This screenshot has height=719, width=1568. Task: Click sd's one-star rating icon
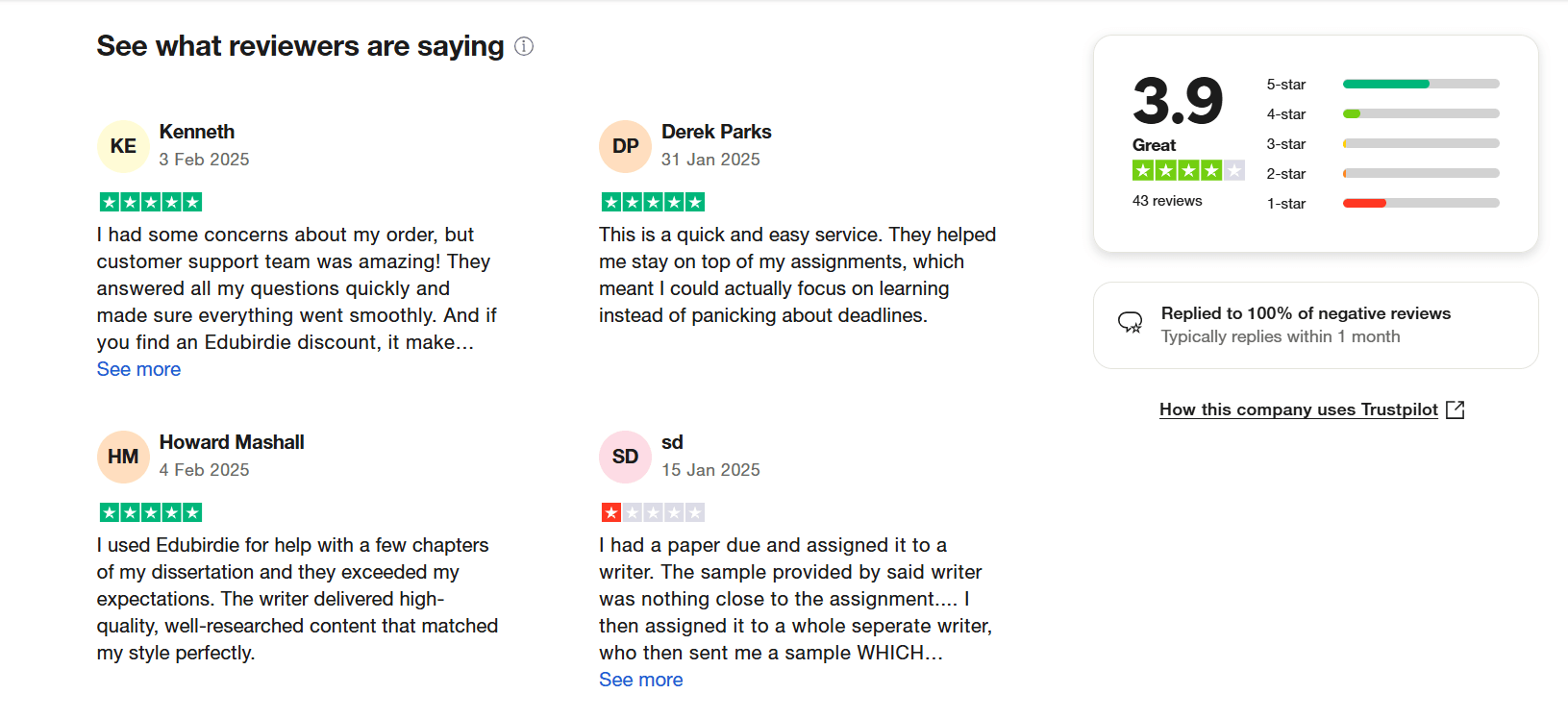coord(653,512)
